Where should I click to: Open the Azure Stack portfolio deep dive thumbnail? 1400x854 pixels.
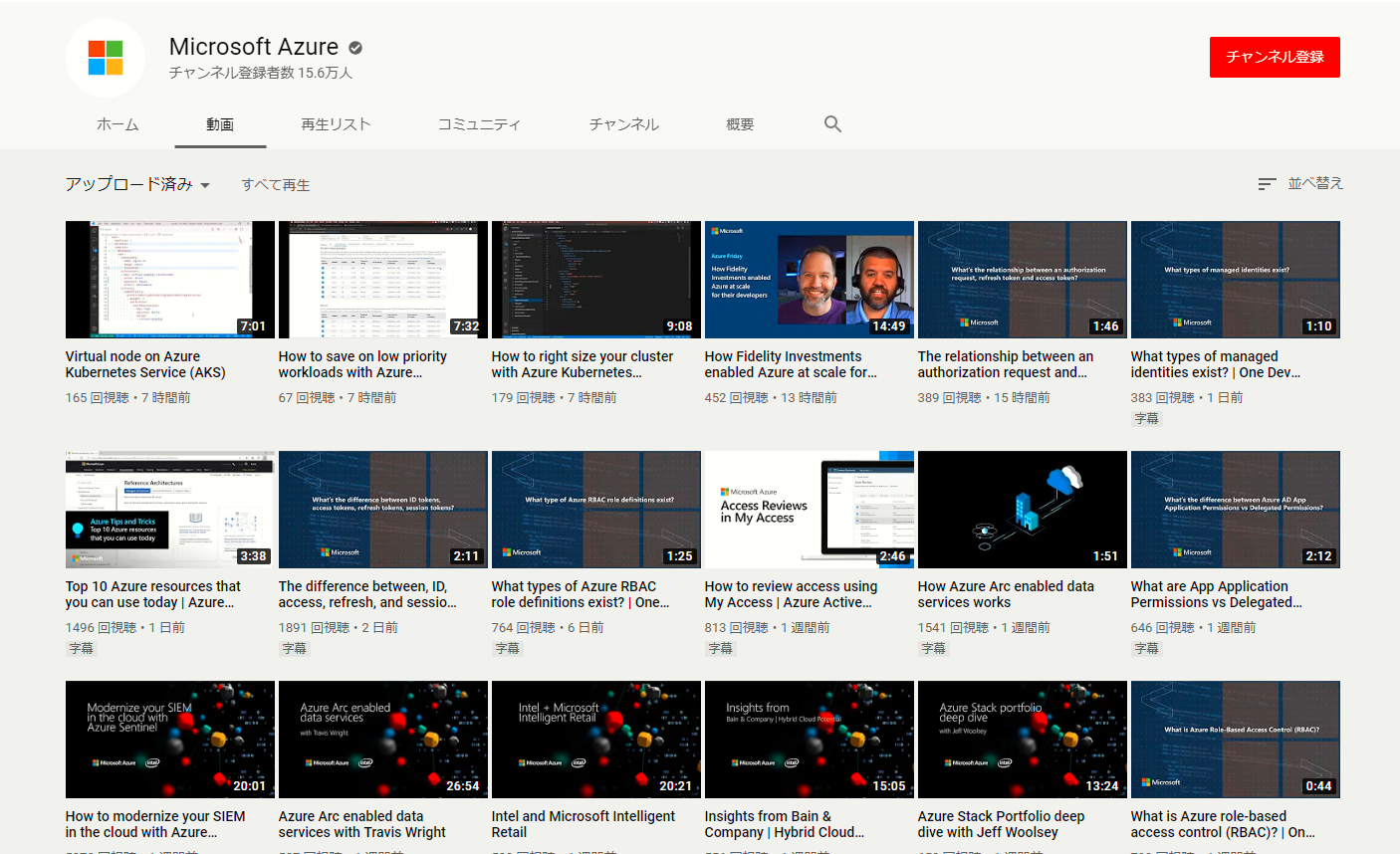coord(1023,740)
